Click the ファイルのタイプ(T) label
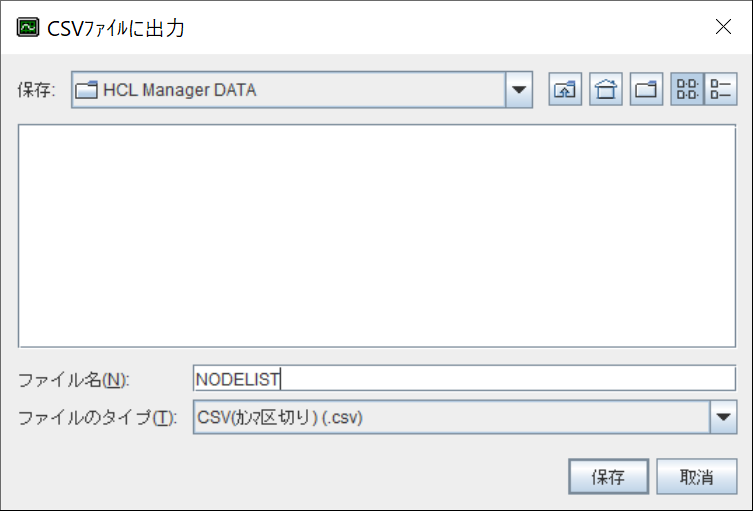 (x=97, y=417)
